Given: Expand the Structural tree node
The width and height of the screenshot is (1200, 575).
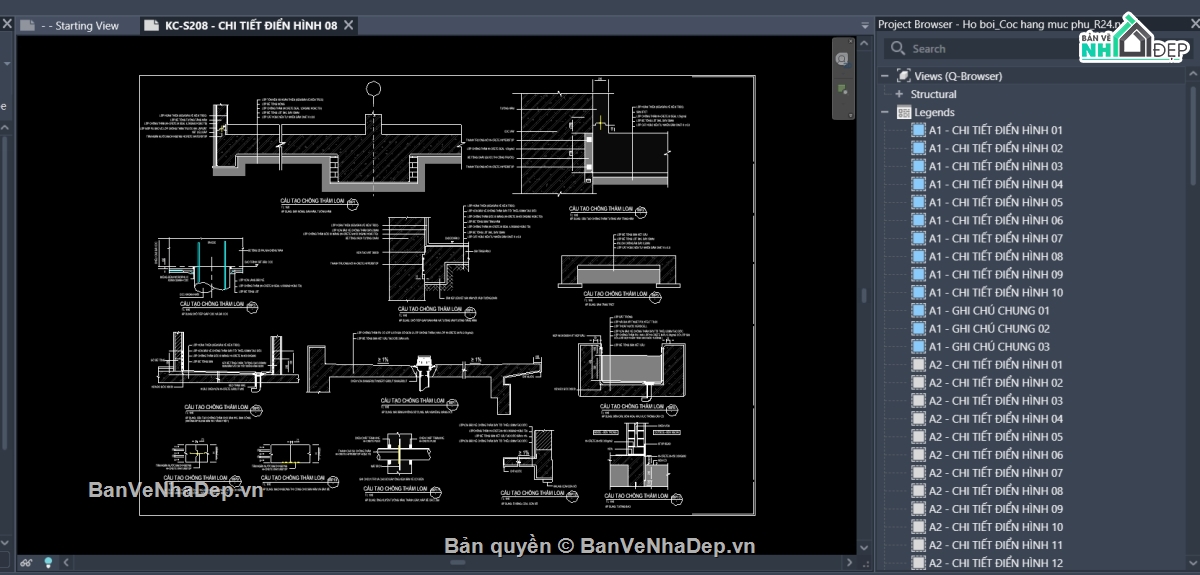Looking at the screenshot, I should pos(899,94).
